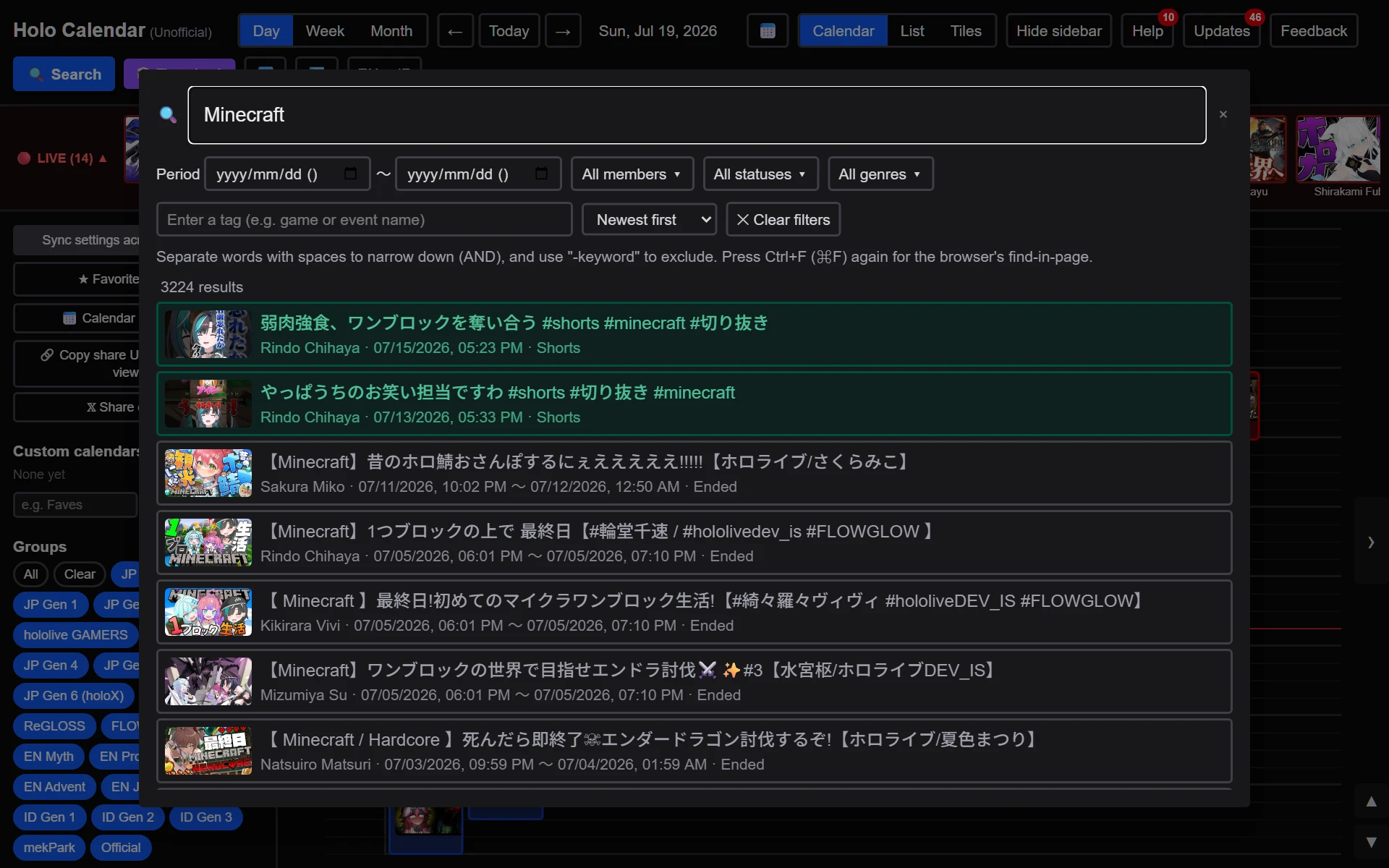1389x868 pixels.
Task: Toggle the ReGLOSS group
Action: click(54, 726)
